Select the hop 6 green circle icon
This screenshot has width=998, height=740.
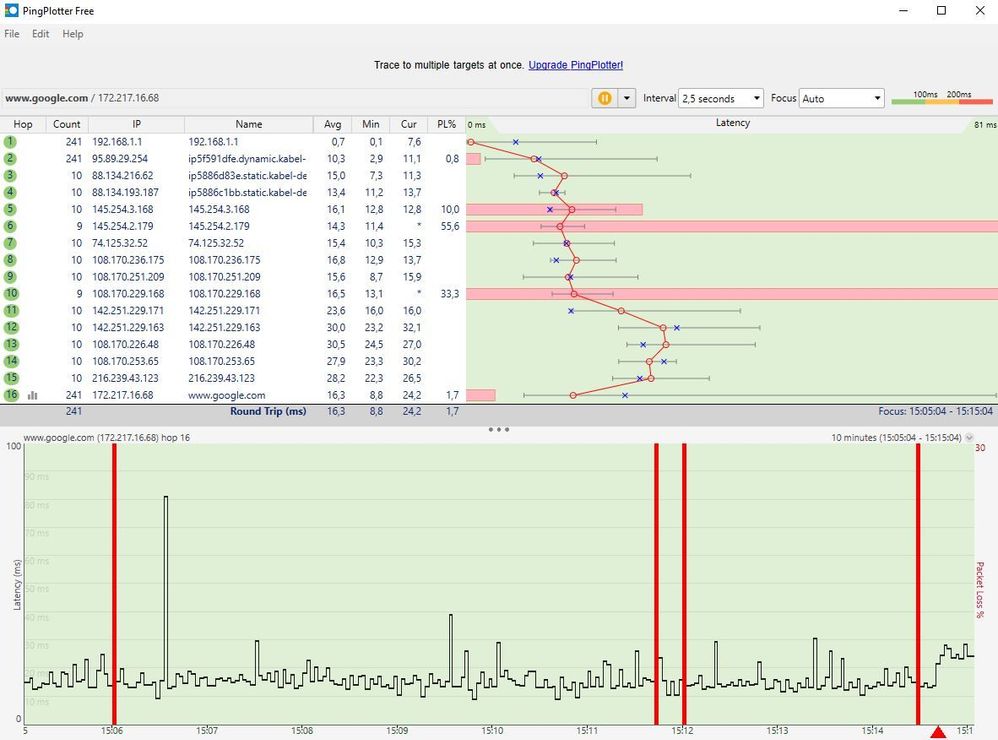(x=10, y=226)
